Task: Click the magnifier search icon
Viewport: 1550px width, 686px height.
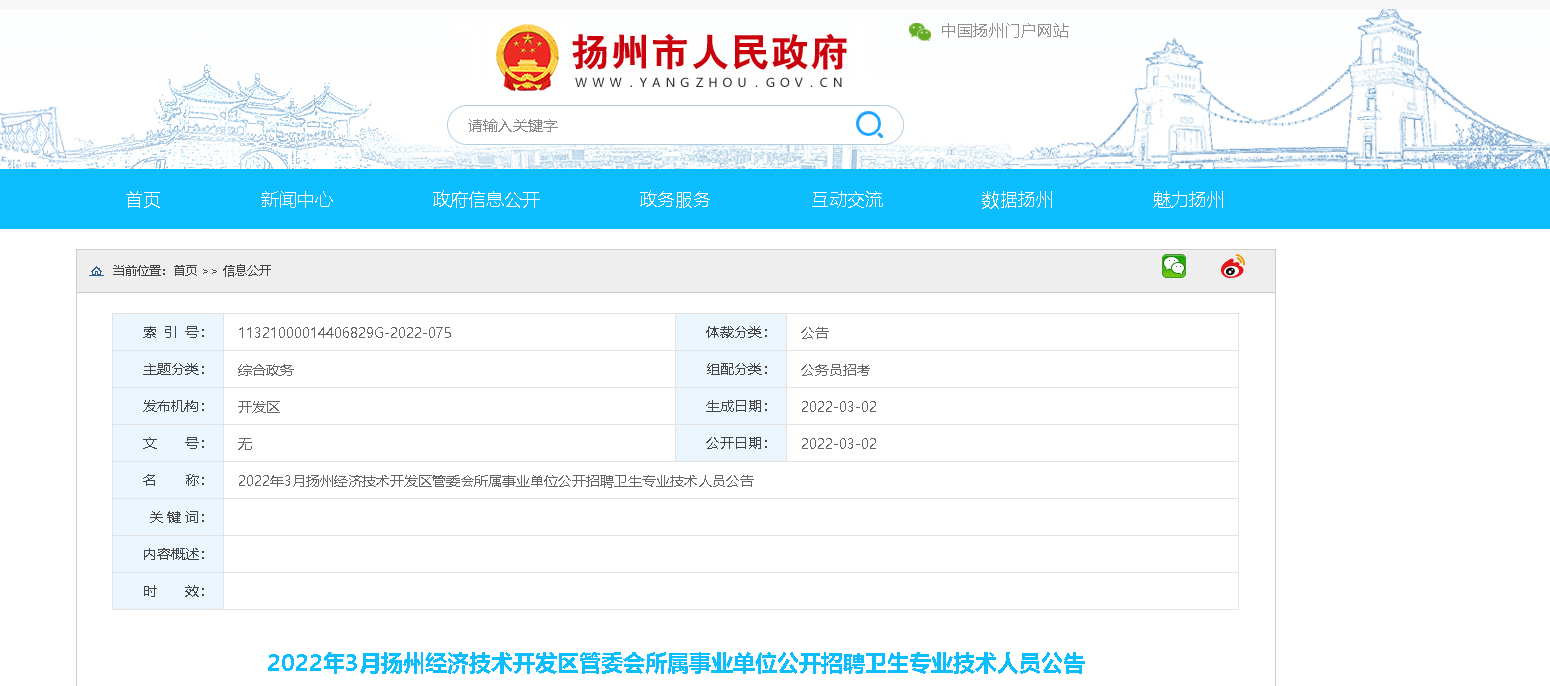Action: [869, 125]
